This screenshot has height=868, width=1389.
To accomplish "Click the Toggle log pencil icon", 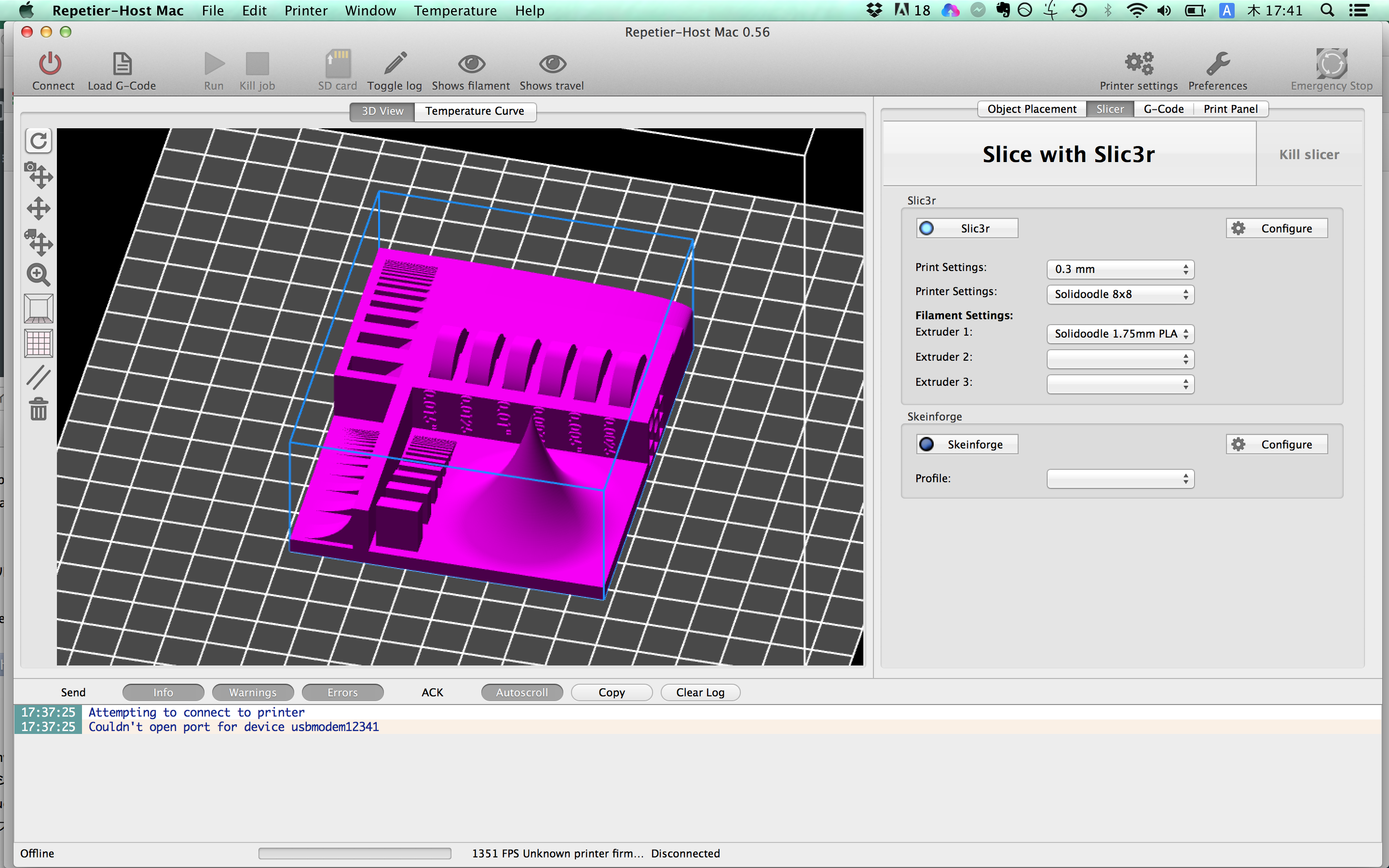I will coord(395,63).
